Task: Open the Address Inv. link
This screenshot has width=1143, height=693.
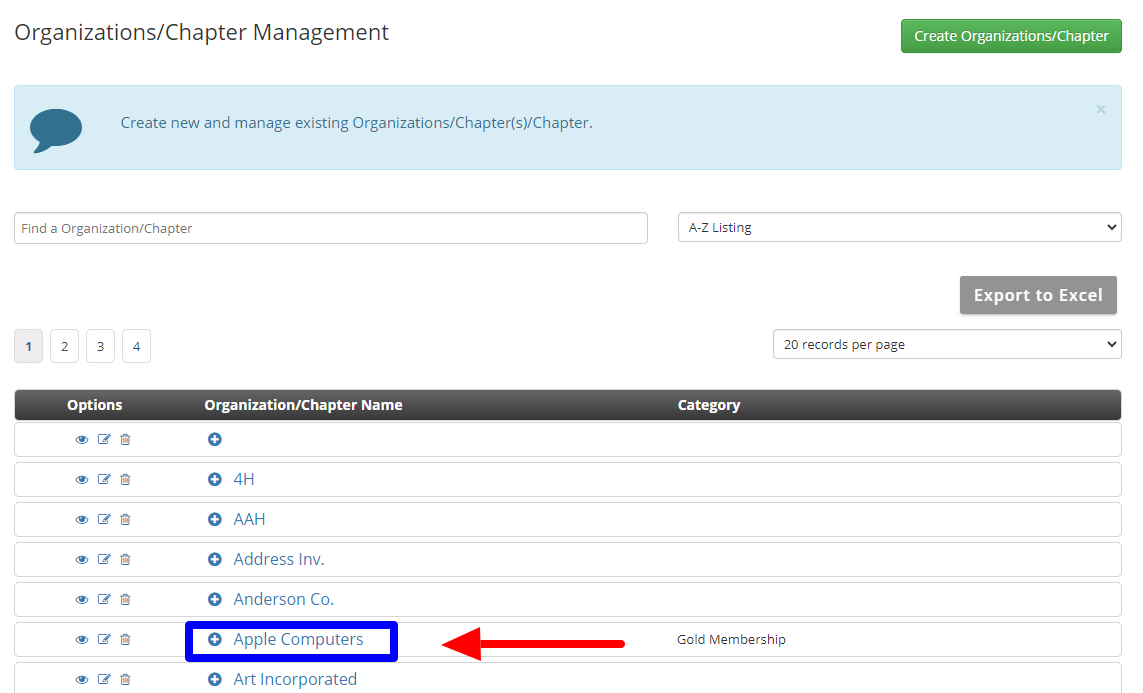Action: (279, 560)
